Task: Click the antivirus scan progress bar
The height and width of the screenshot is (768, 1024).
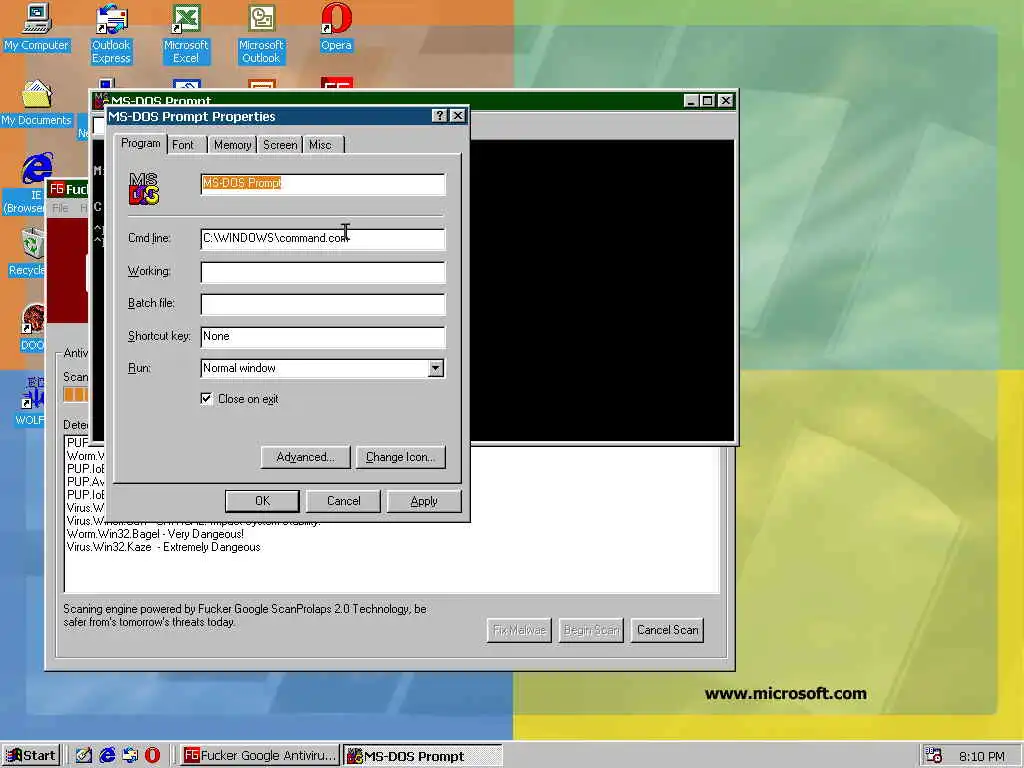Action: (x=76, y=394)
